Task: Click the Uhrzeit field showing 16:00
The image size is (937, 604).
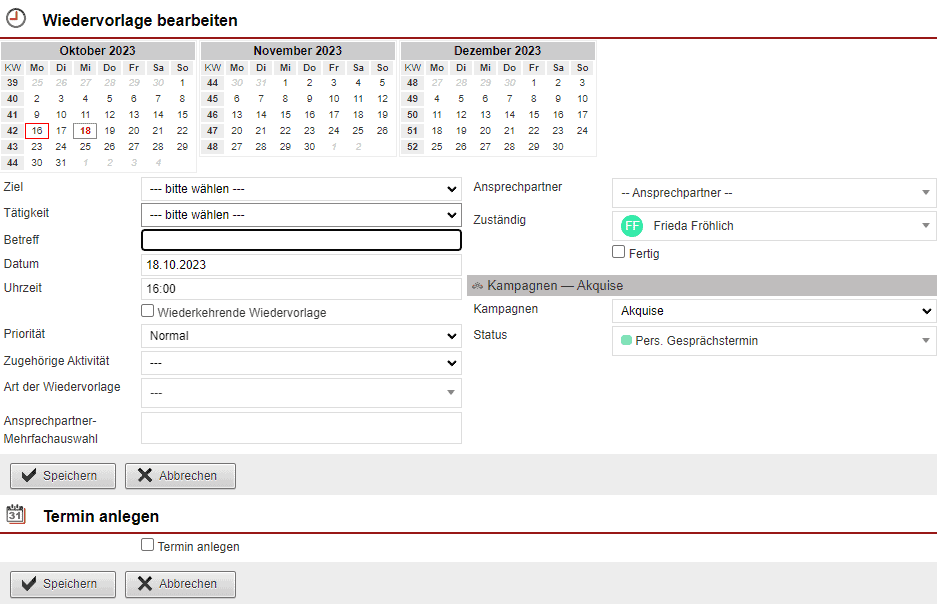Action: 301,289
